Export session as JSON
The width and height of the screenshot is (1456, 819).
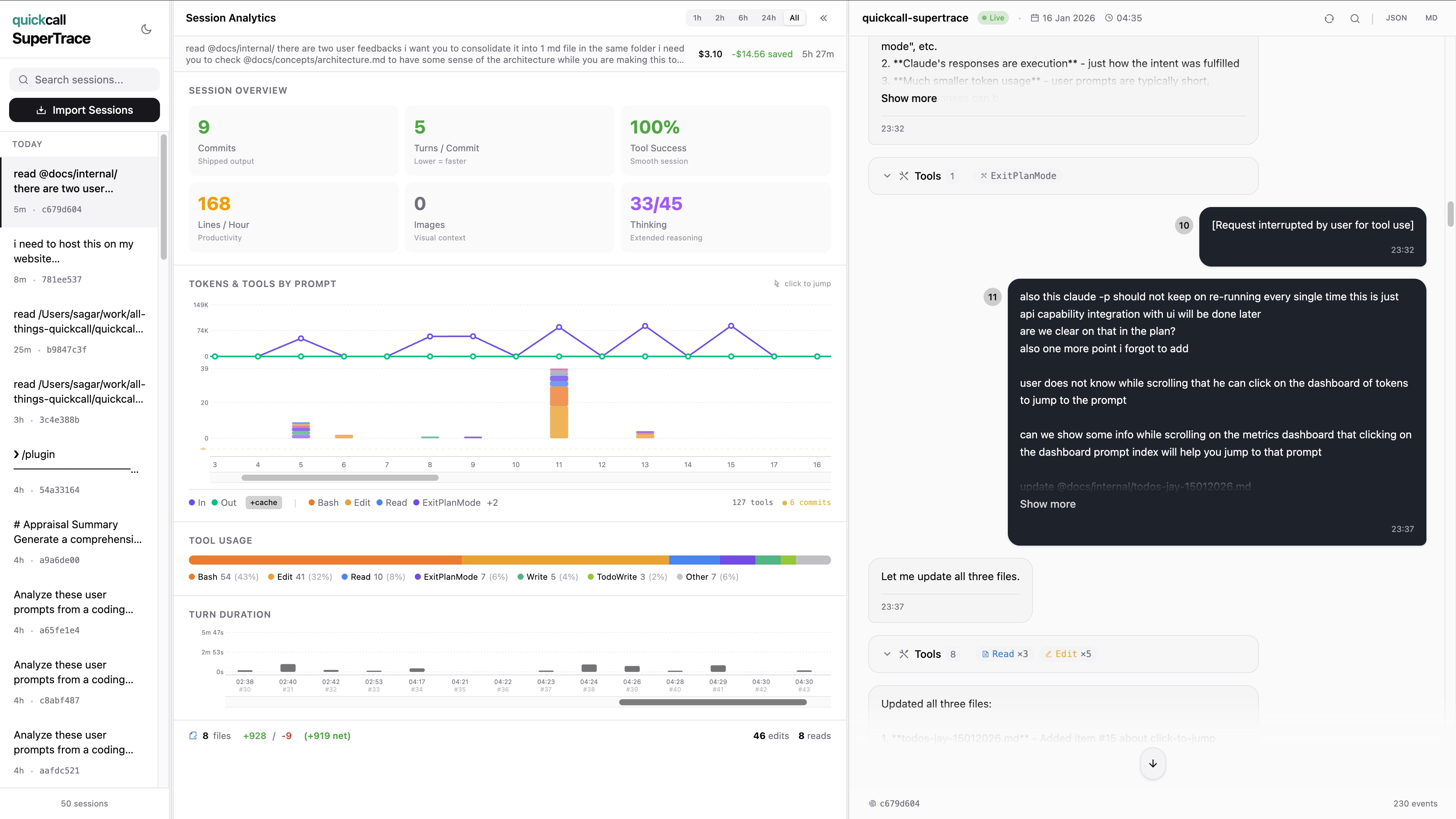[1396, 18]
